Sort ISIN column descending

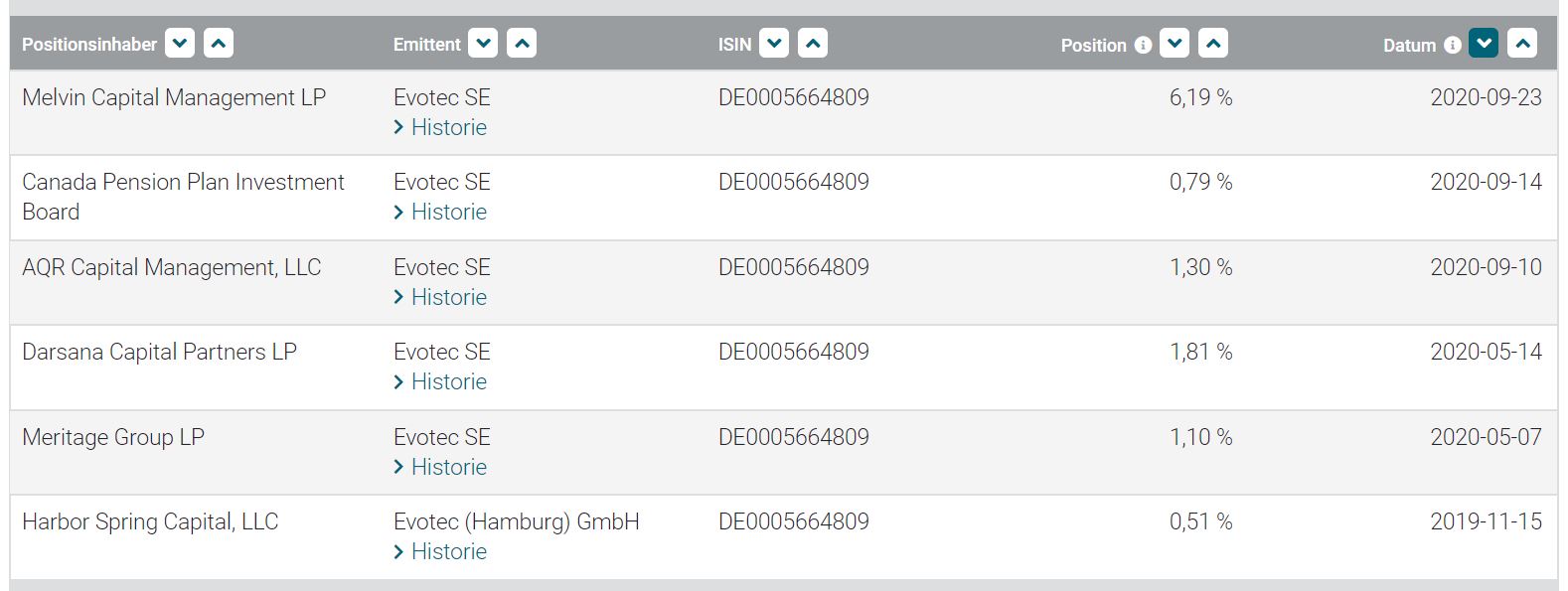point(774,44)
